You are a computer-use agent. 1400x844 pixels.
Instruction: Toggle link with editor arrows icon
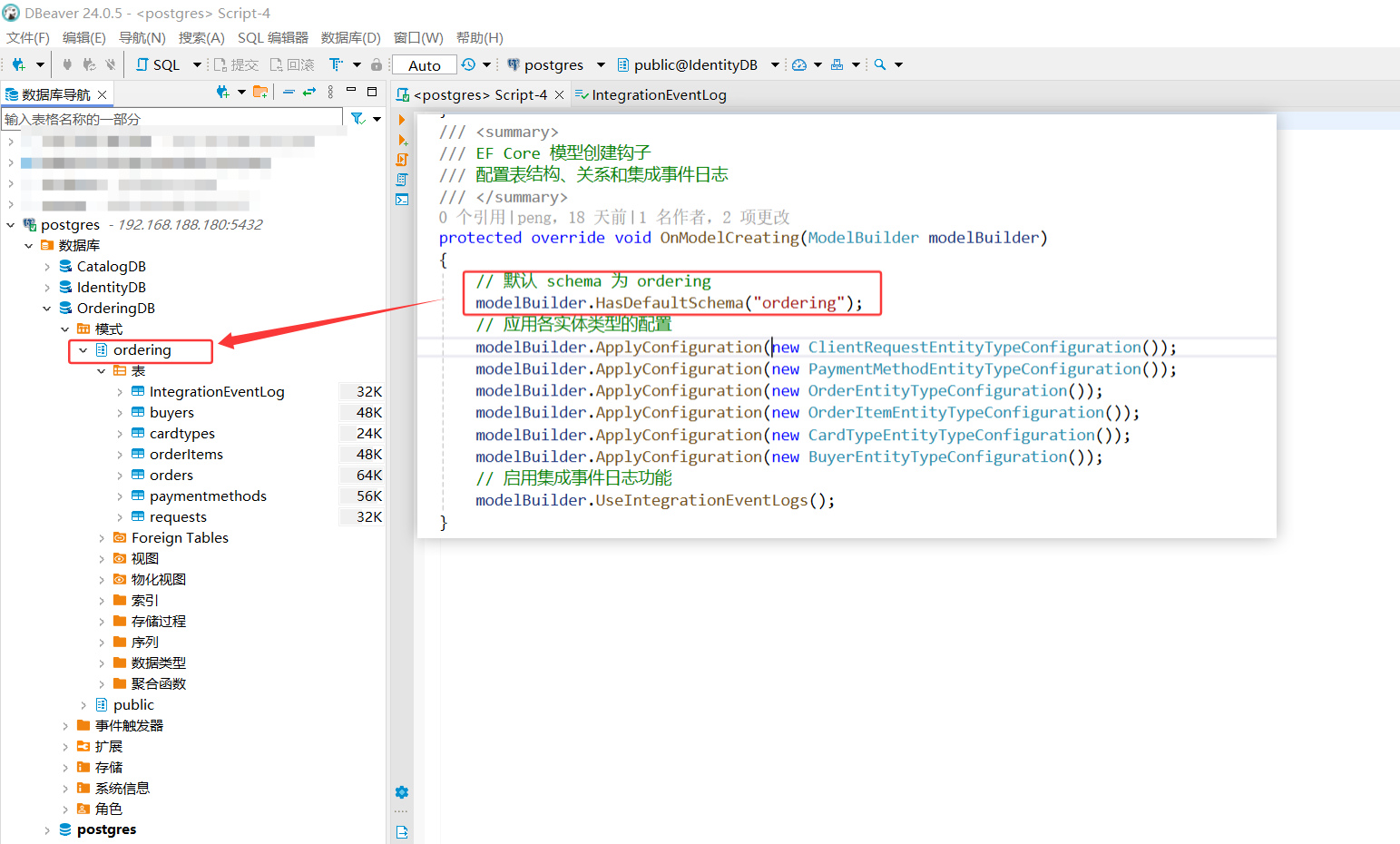[x=309, y=92]
